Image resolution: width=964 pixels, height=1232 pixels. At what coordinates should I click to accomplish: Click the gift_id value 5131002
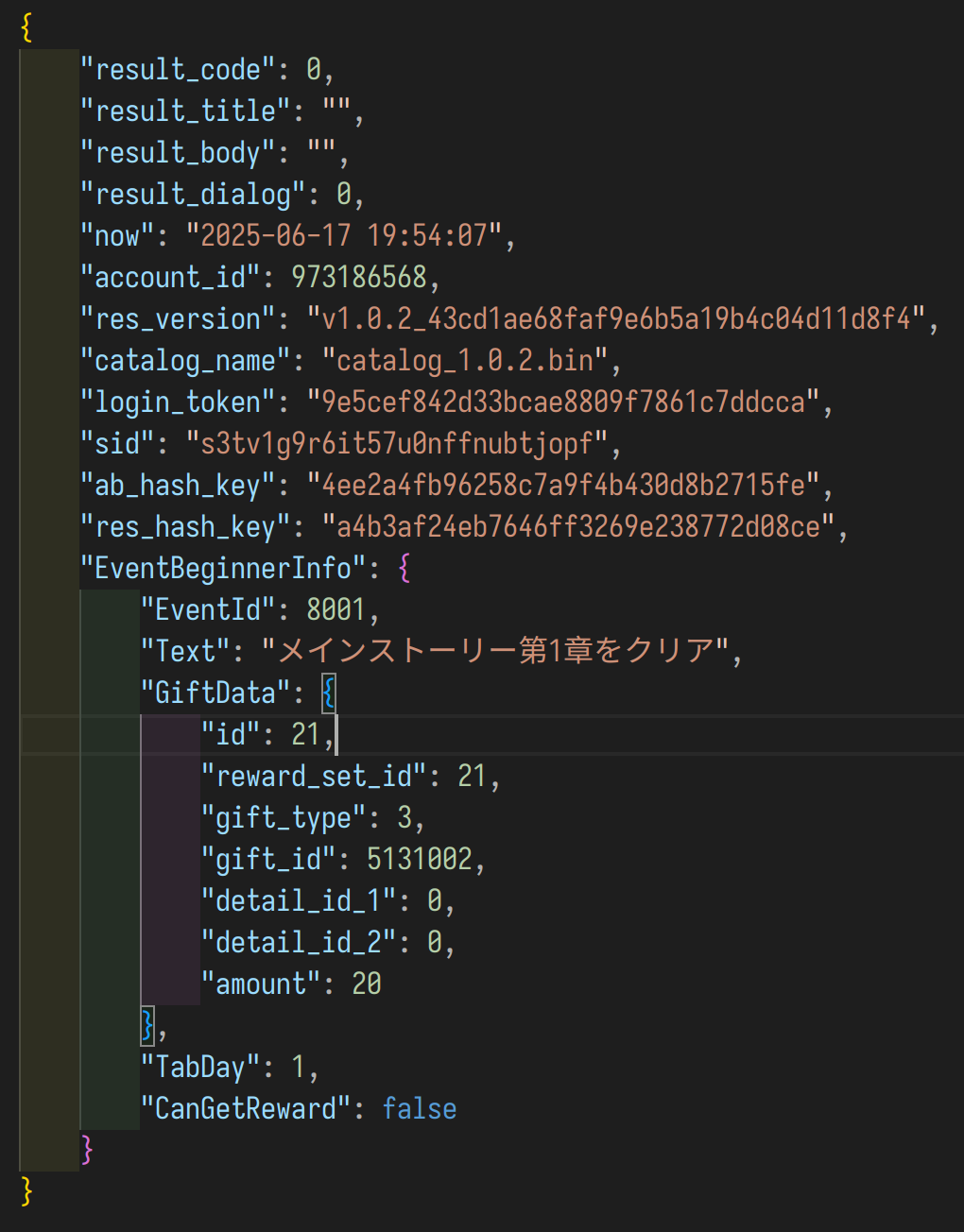pyautogui.click(x=420, y=859)
